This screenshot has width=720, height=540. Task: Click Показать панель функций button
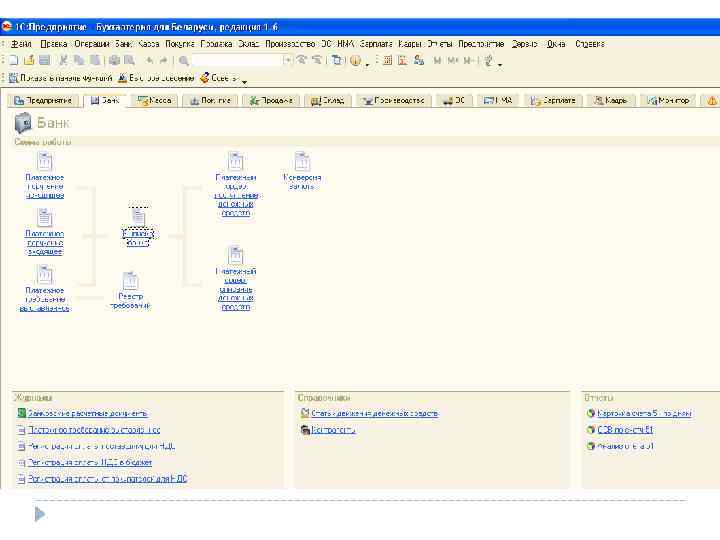(61, 78)
